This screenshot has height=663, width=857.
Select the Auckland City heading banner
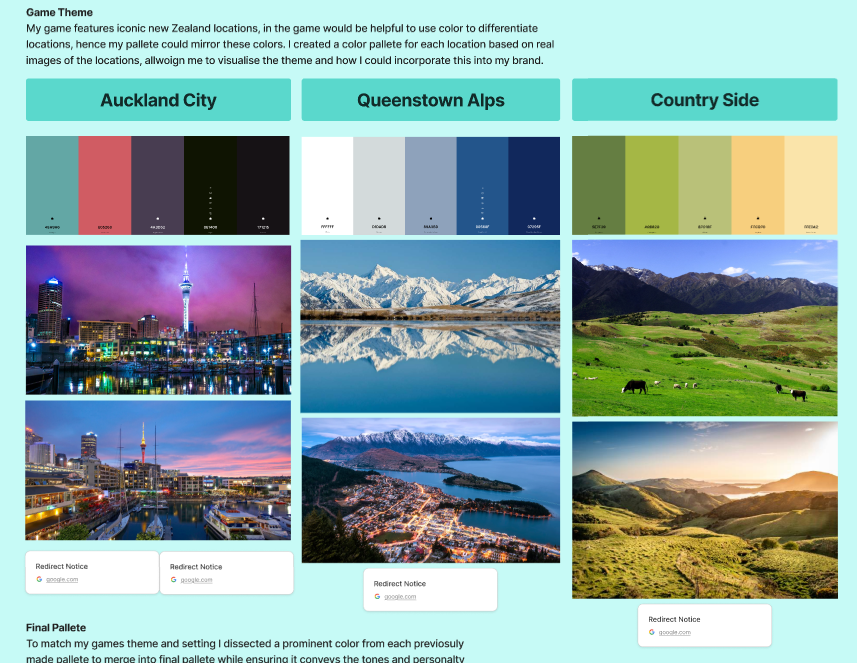point(159,99)
